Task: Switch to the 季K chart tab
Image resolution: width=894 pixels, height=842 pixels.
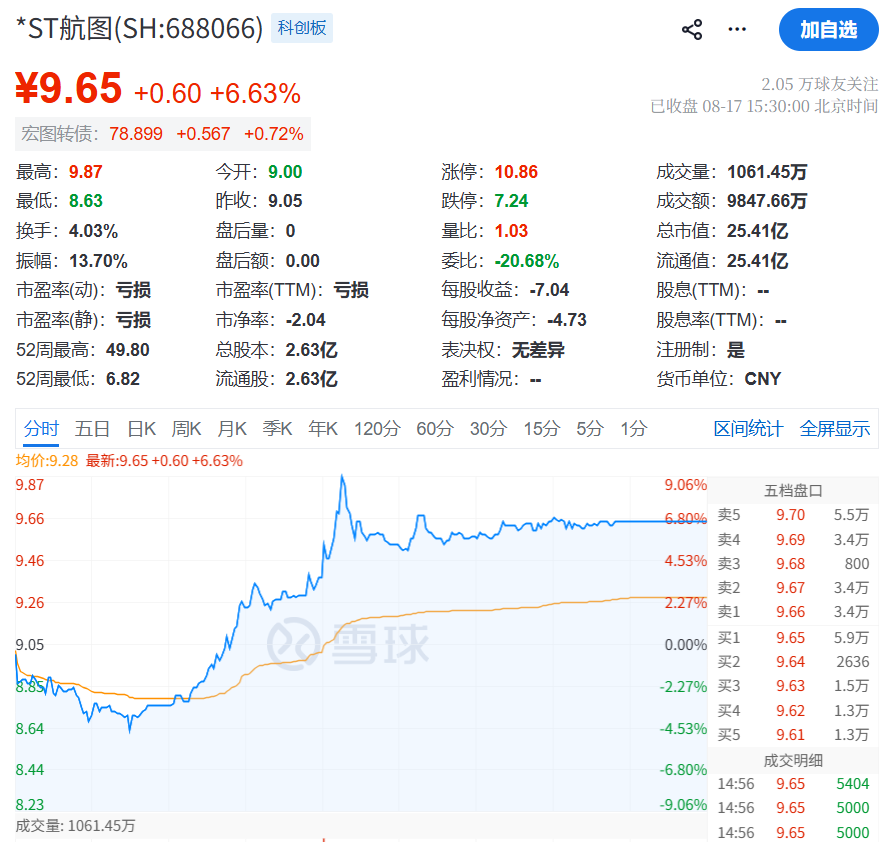Action: pos(277,429)
